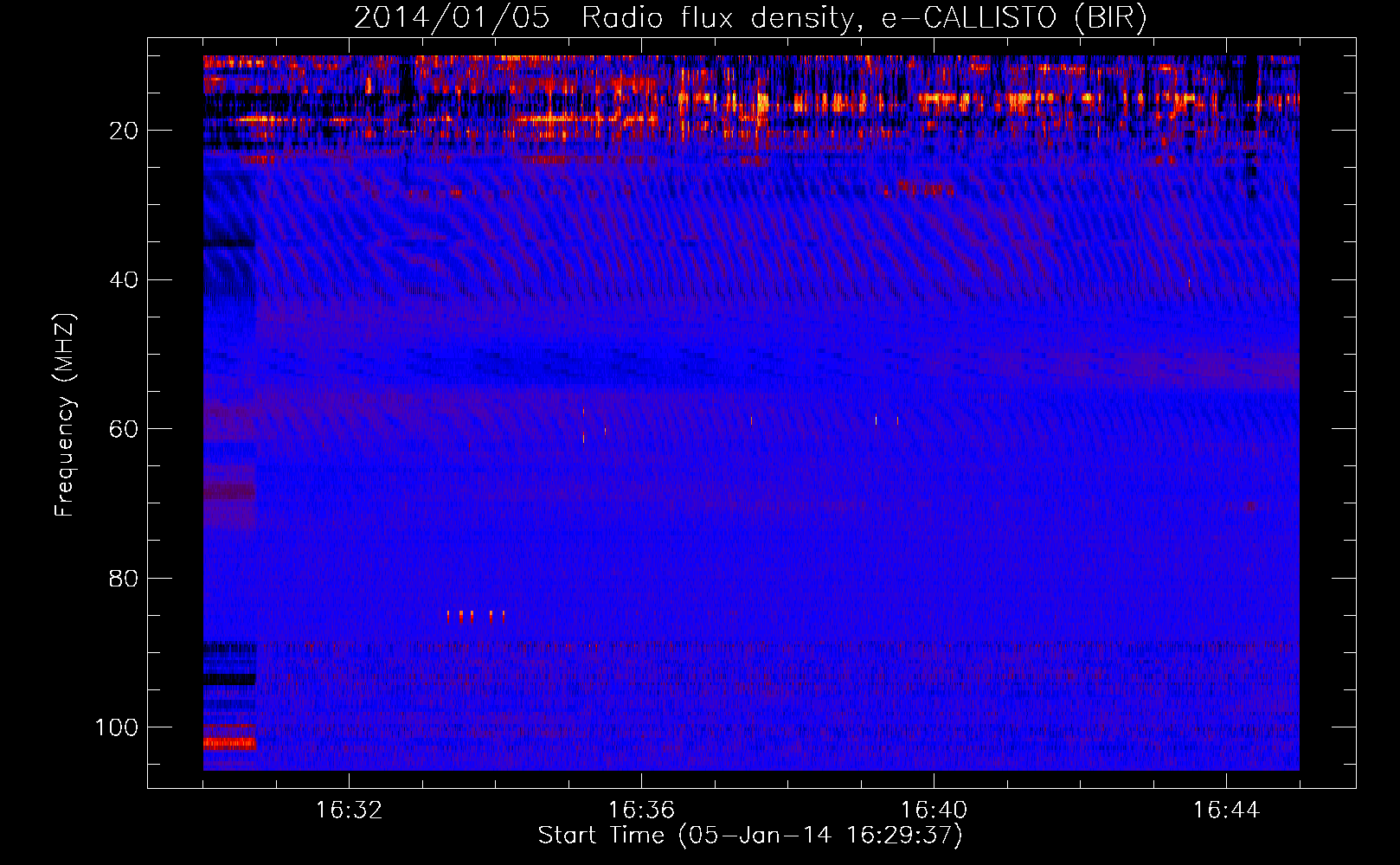The image size is (1400, 865).
Task: Click the 80 MHz frequency tick label
Action: click(x=124, y=579)
